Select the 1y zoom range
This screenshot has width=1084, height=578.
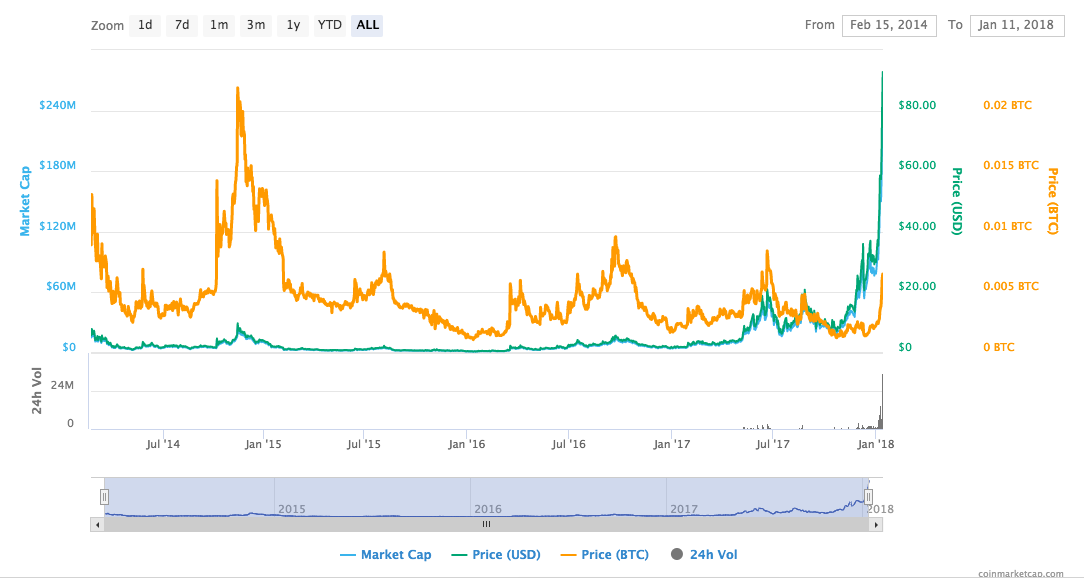291,25
